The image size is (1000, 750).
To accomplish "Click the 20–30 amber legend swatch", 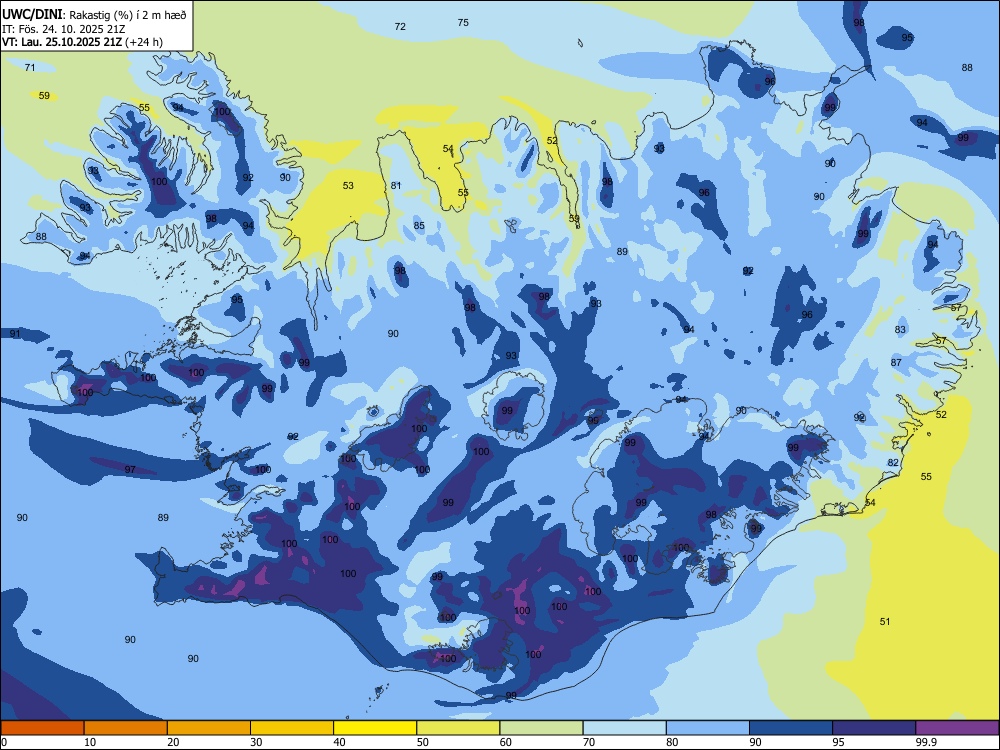I will [209, 728].
